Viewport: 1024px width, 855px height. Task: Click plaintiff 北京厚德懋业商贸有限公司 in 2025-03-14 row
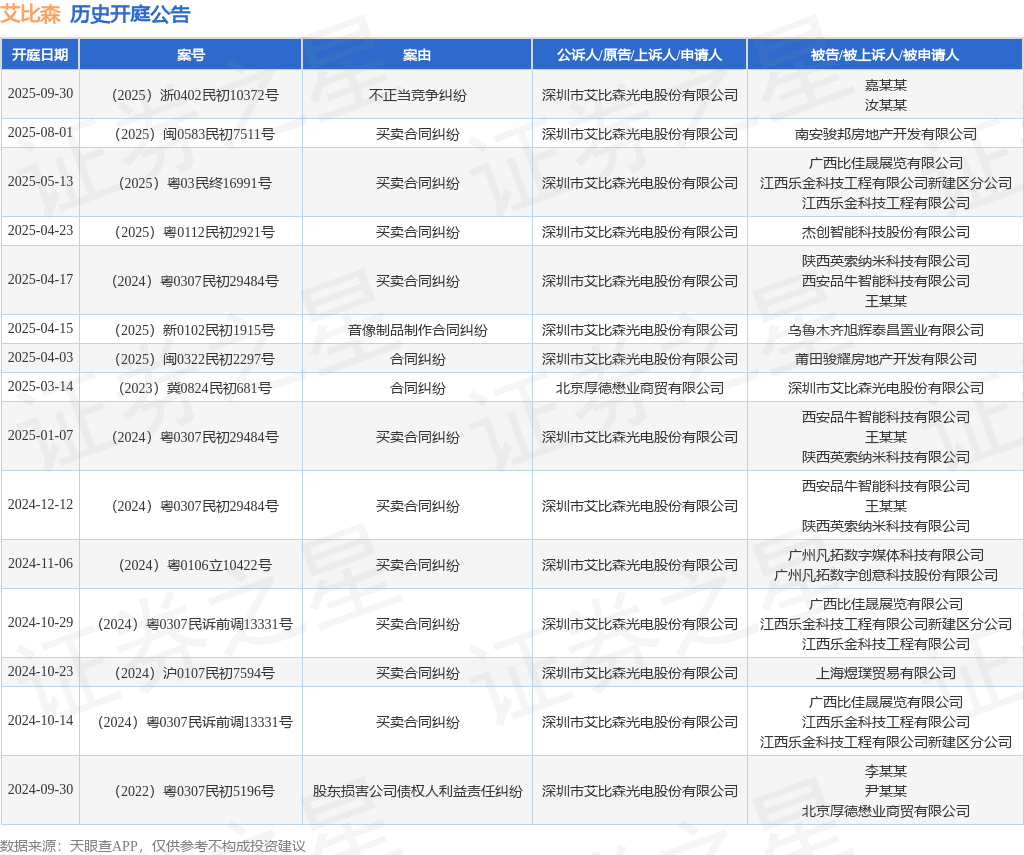coord(639,388)
